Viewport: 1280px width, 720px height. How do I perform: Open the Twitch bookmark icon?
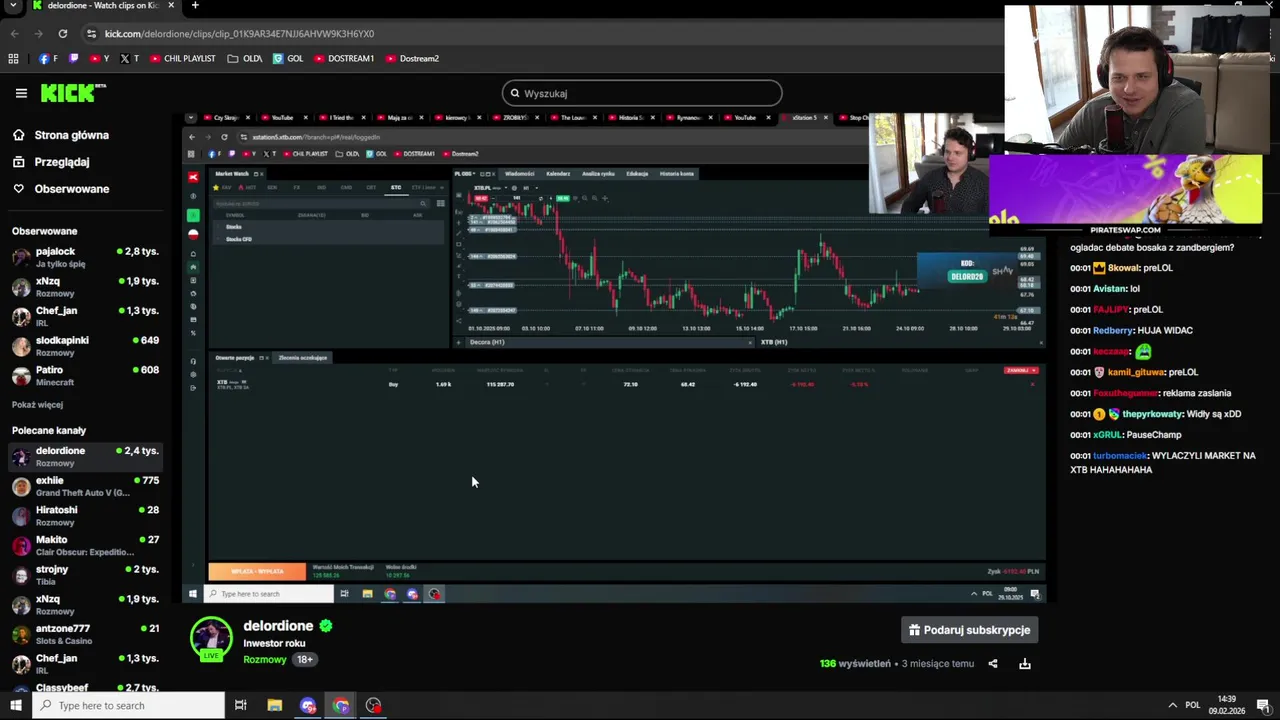tap(74, 59)
